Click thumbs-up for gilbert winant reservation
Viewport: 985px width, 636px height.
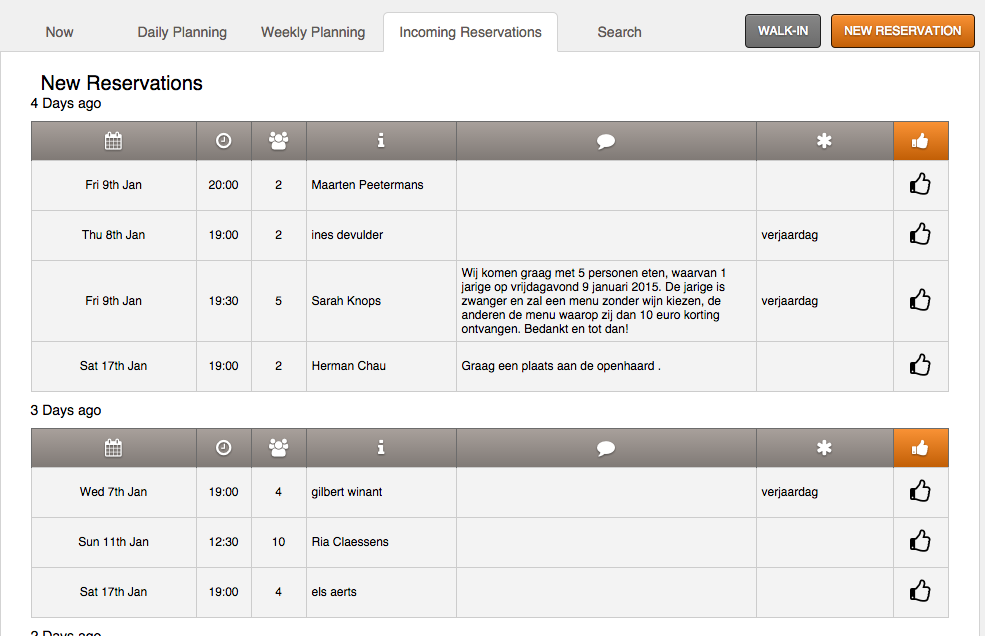point(920,492)
